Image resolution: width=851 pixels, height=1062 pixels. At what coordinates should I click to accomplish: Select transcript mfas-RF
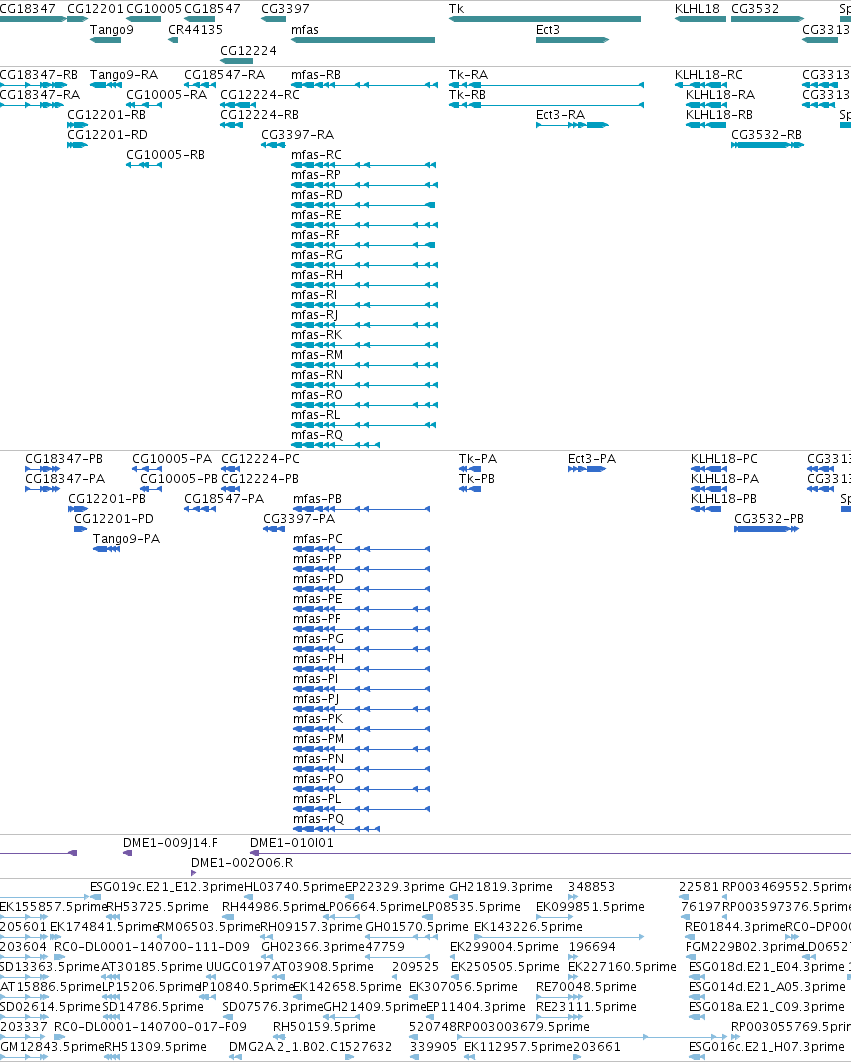[315, 234]
